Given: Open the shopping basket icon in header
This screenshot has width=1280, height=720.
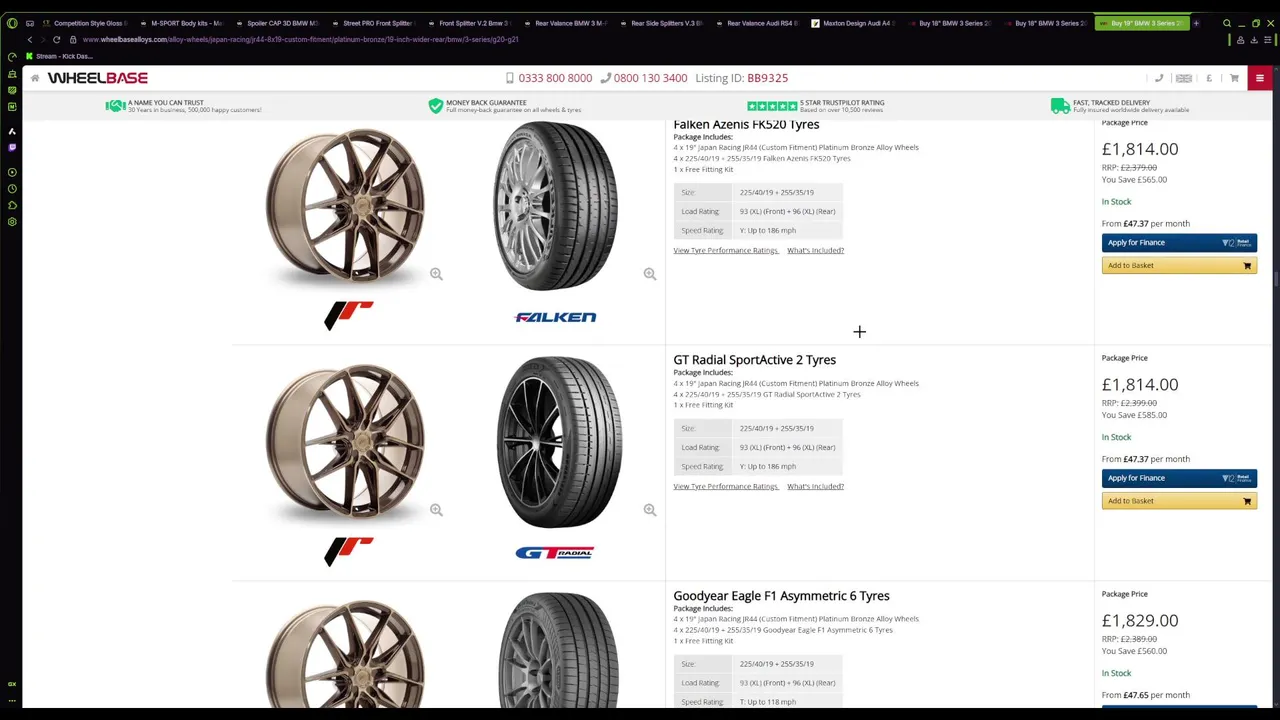Looking at the screenshot, I should pyautogui.click(x=1234, y=78).
